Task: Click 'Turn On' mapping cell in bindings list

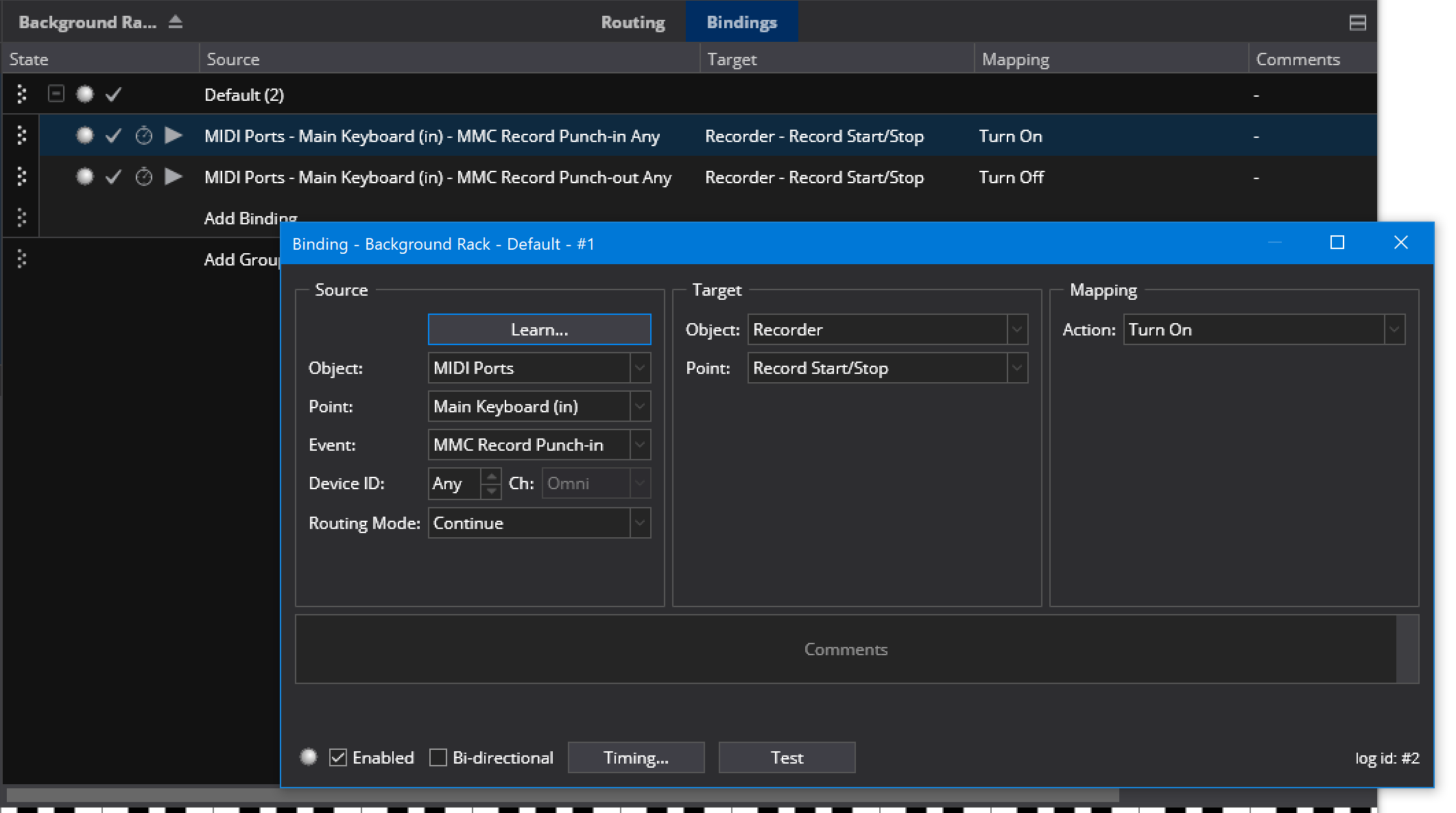Action: pos(1010,136)
